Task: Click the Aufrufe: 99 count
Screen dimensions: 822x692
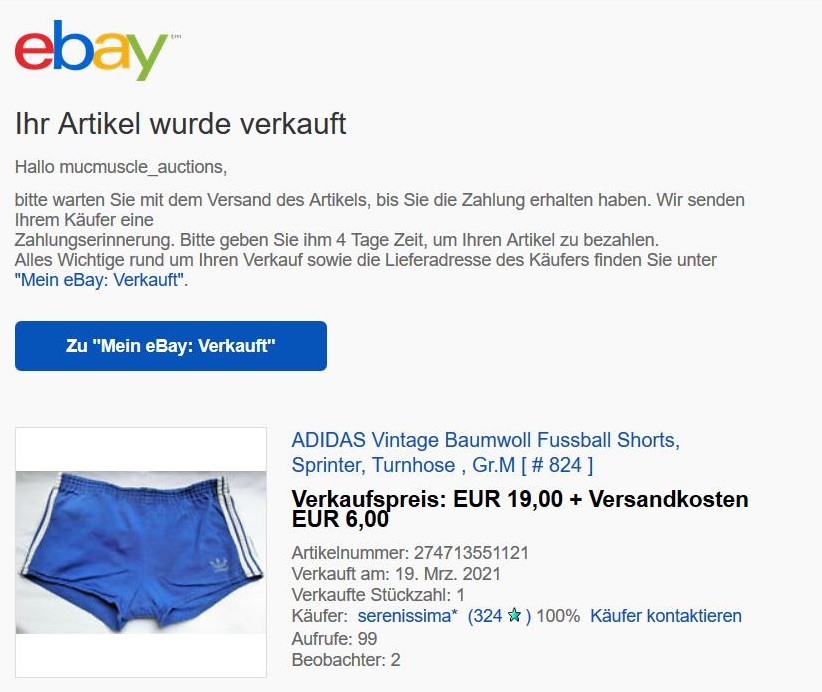Action: tap(334, 639)
